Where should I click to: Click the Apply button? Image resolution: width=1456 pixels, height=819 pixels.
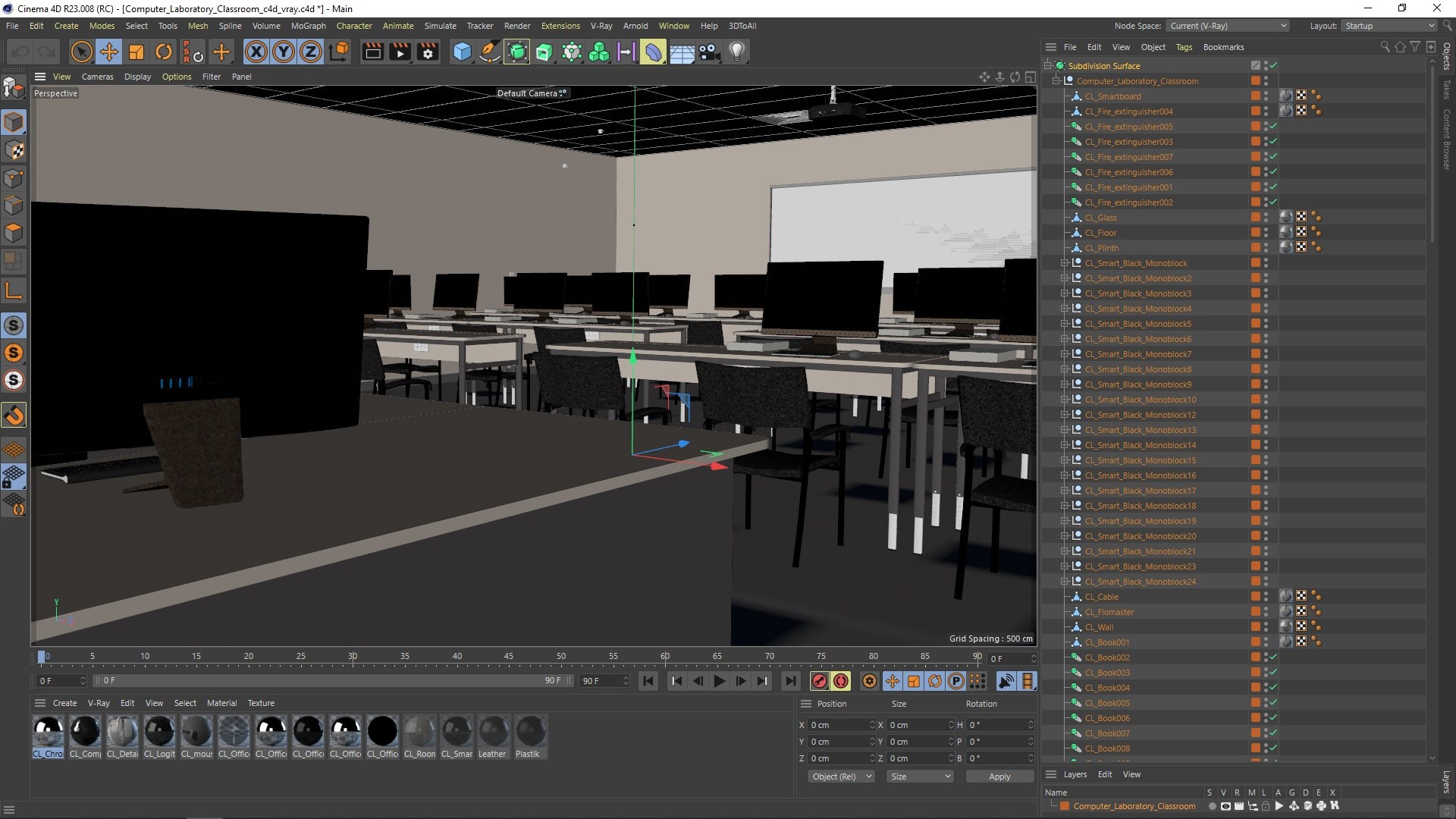coord(999,777)
